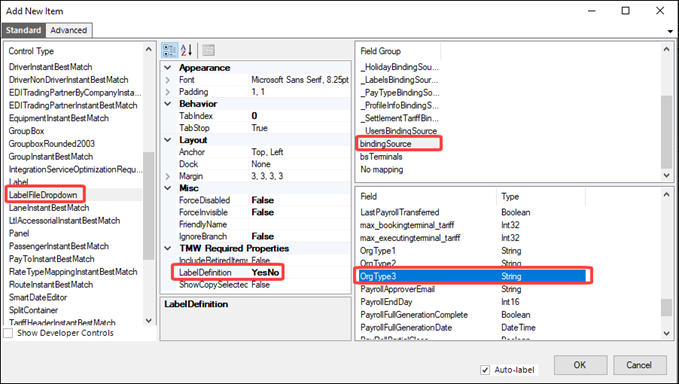Edit the TabIndex property value
Viewport: 679px width, 384px height.
point(299,116)
